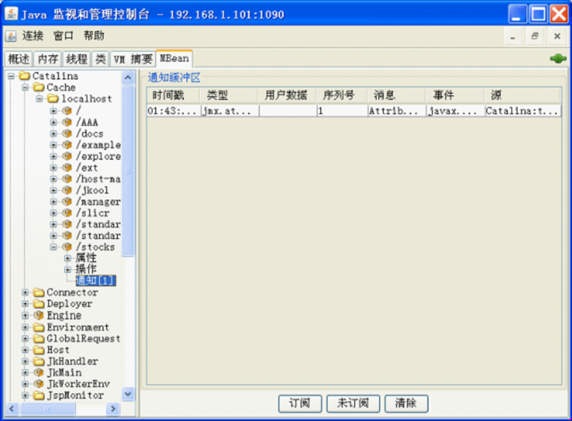Switch to the 内存 tab

click(x=48, y=58)
